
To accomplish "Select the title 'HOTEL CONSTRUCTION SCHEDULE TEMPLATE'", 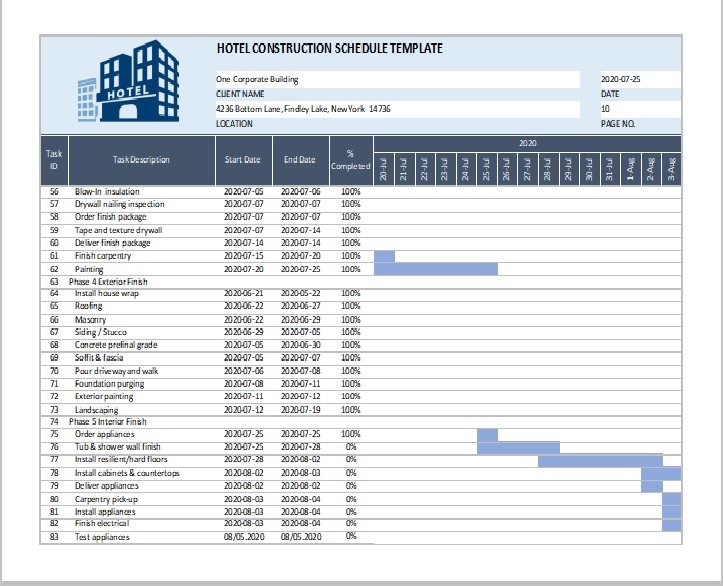I will tap(330, 48).
